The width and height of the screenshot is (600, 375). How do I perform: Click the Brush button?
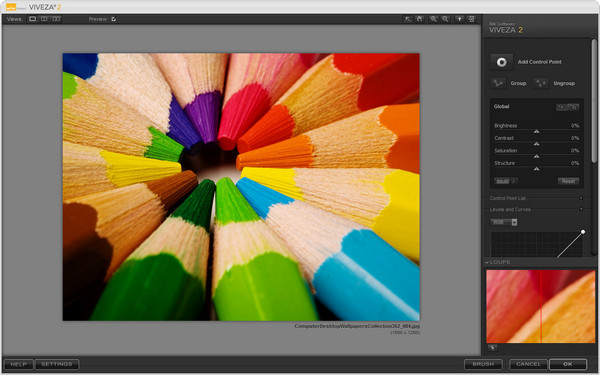(483, 364)
